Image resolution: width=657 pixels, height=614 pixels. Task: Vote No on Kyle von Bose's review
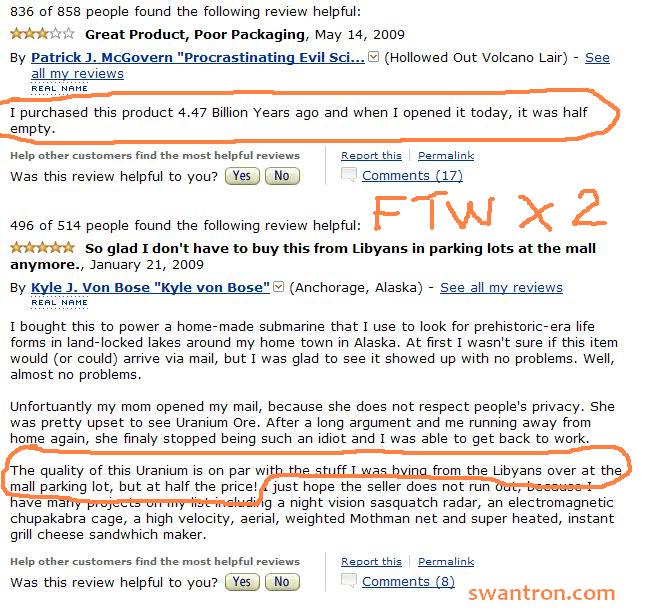(x=282, y=582)
